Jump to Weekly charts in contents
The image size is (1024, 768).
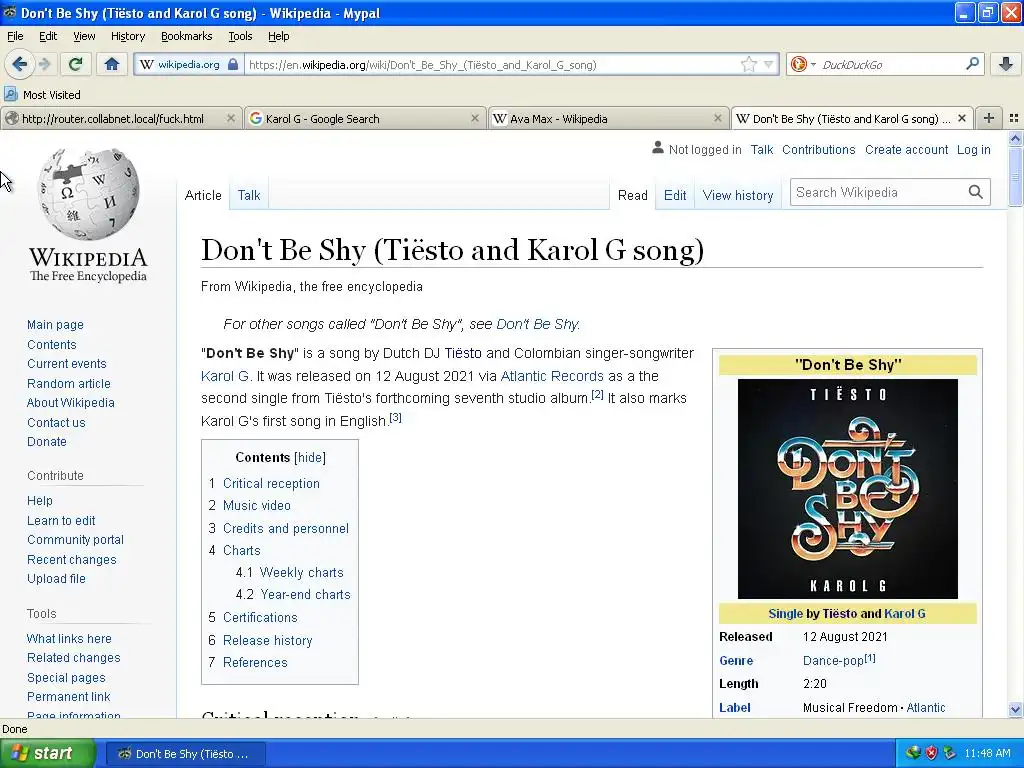(x=302, y=573)
